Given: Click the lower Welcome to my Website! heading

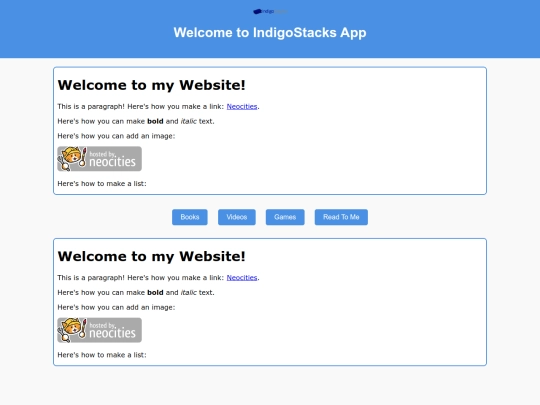Looking at the screenshot, I should coord(152,256).
